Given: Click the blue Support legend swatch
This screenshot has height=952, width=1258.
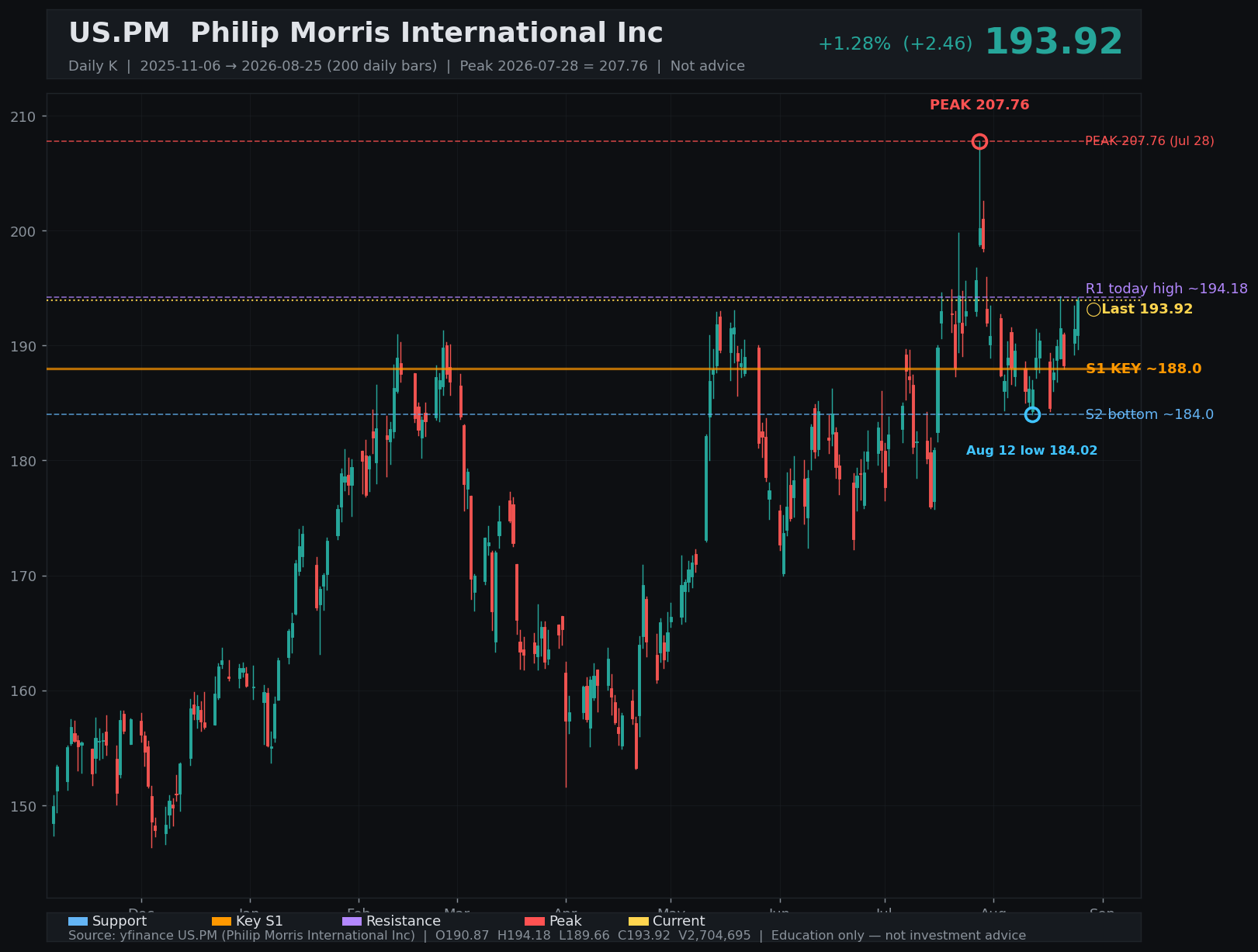Looking at the screenshot, I should (x=78, y=921).
